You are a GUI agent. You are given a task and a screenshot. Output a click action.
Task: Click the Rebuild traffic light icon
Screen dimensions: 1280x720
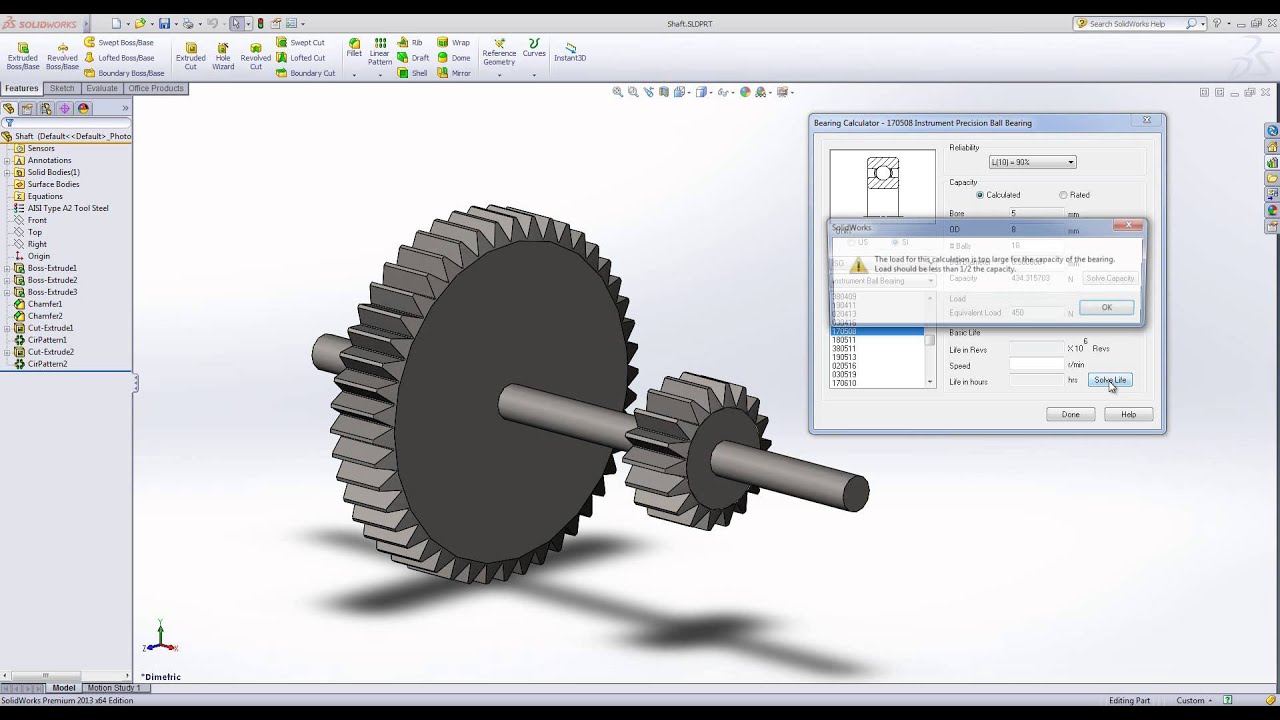pos(261,23)
